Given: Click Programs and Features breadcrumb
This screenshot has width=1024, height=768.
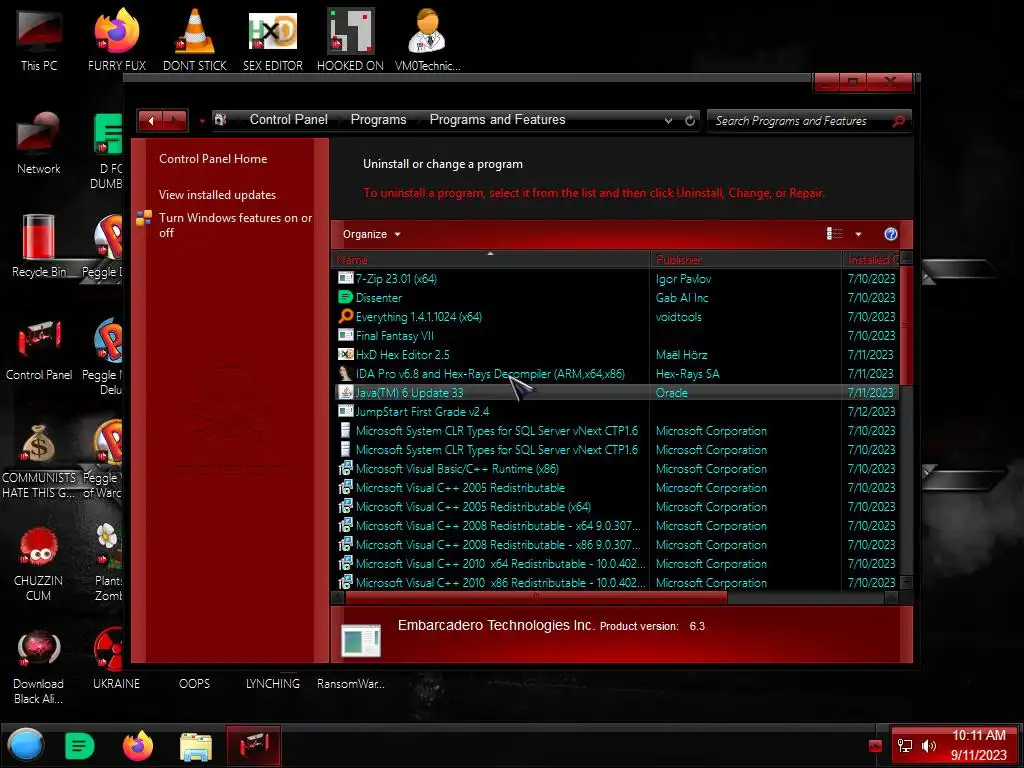Looking at the screenshot, I should 498,120.
